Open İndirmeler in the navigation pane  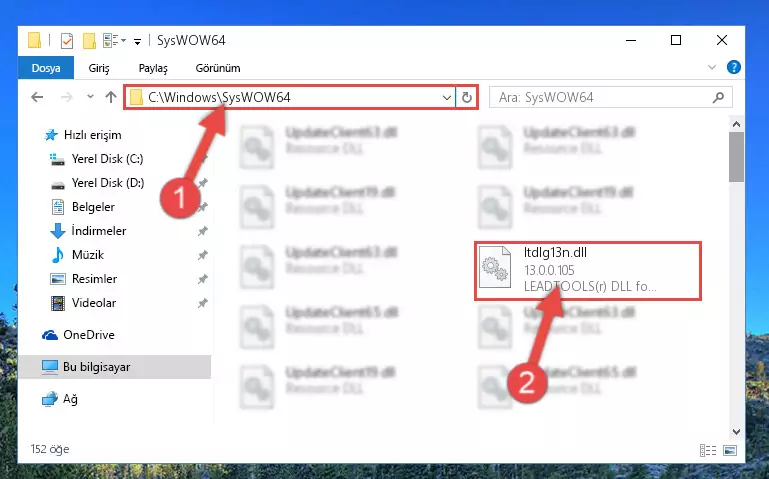coord(99,230)
